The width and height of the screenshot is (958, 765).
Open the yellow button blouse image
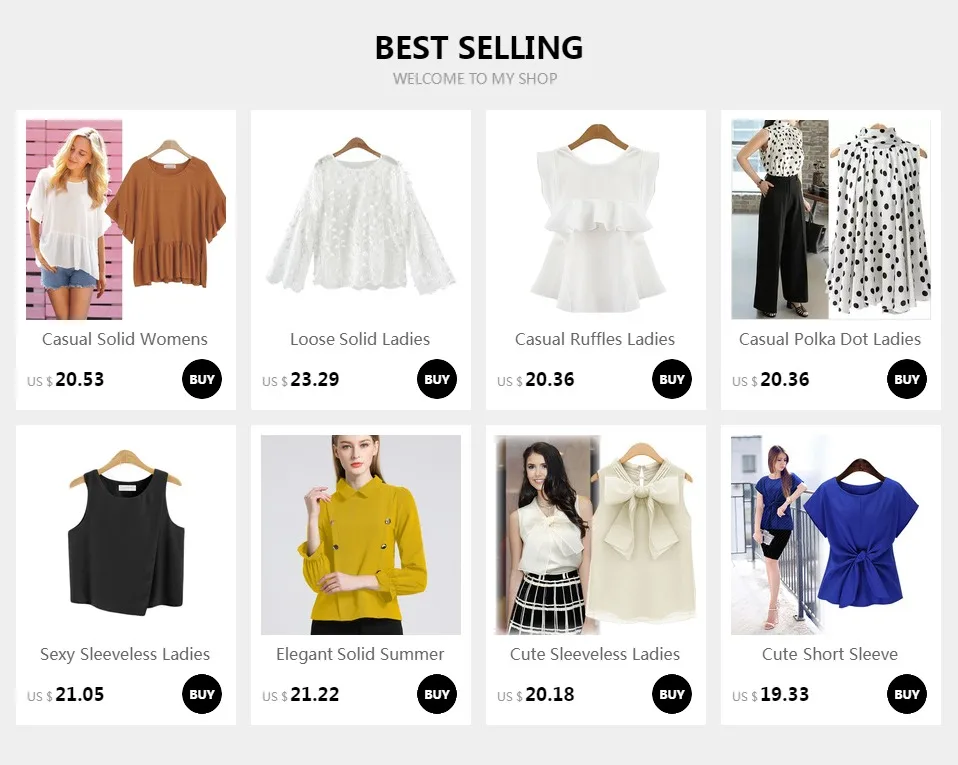360,535
